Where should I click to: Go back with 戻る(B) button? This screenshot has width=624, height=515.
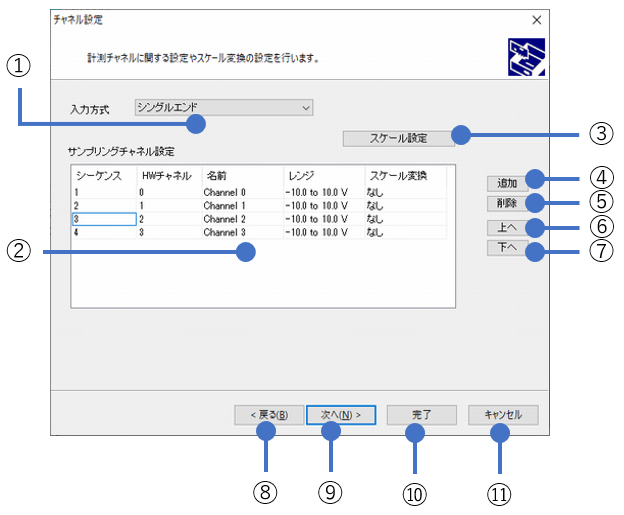coord(262,414)
